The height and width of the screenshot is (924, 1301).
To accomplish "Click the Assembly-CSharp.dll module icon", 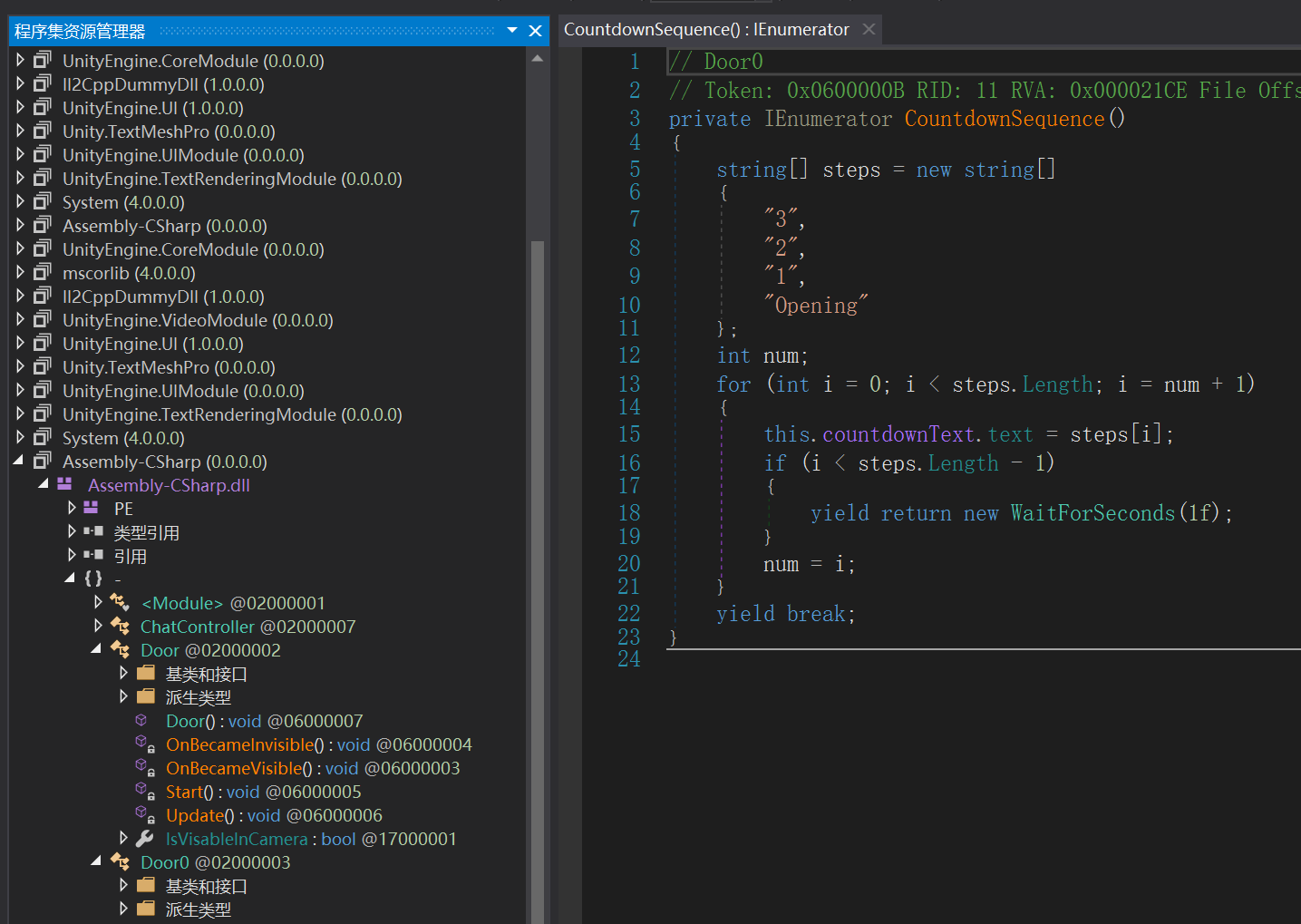I will [x=64, y=485].
